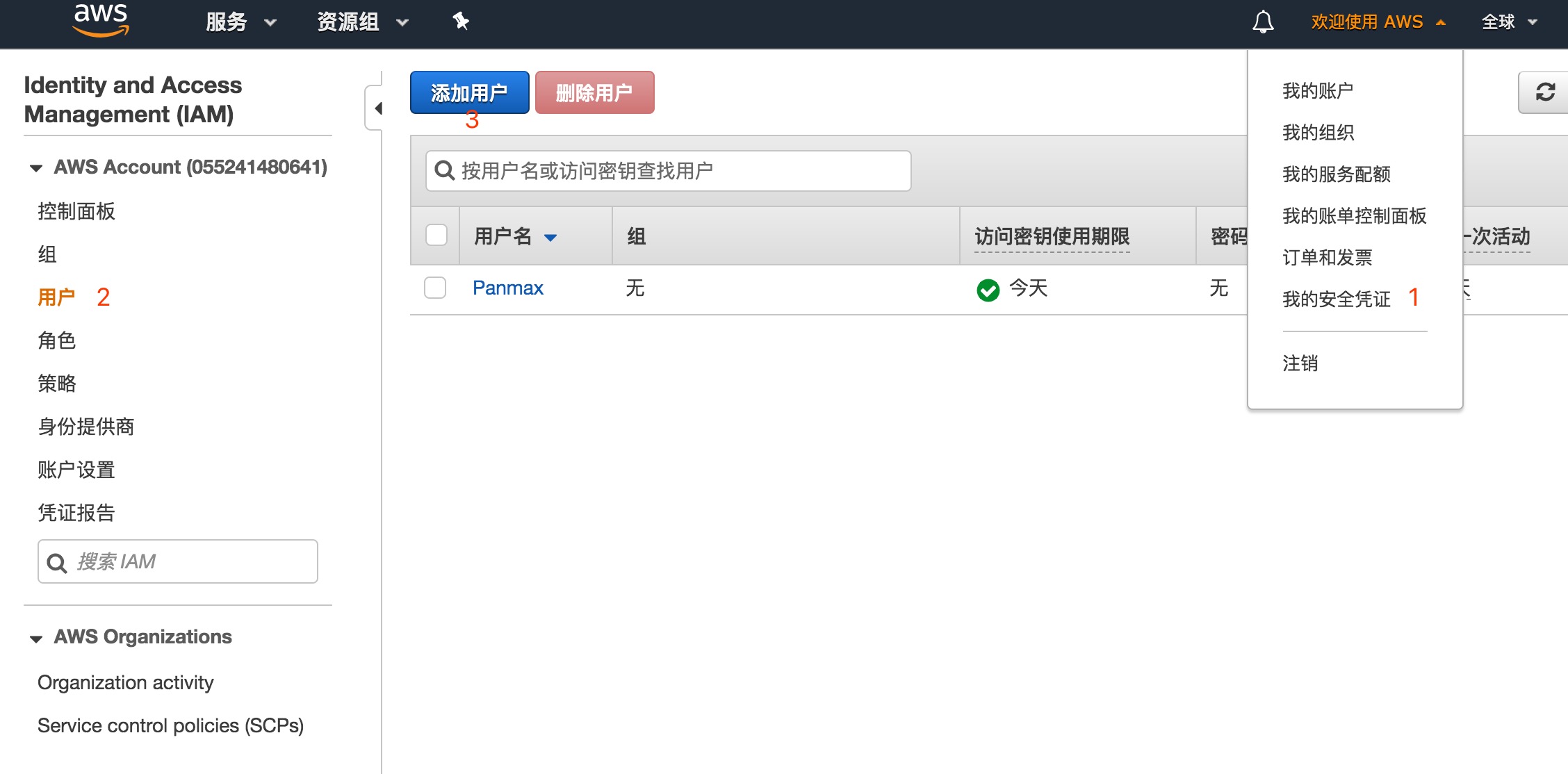The image size is (1568, 774).
Task: Check the Panmax user row checkbox
Action: coord(435,288)
